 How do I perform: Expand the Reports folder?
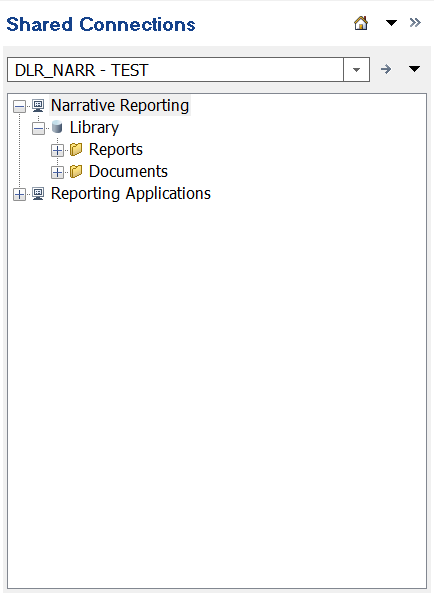click(57, 150)
